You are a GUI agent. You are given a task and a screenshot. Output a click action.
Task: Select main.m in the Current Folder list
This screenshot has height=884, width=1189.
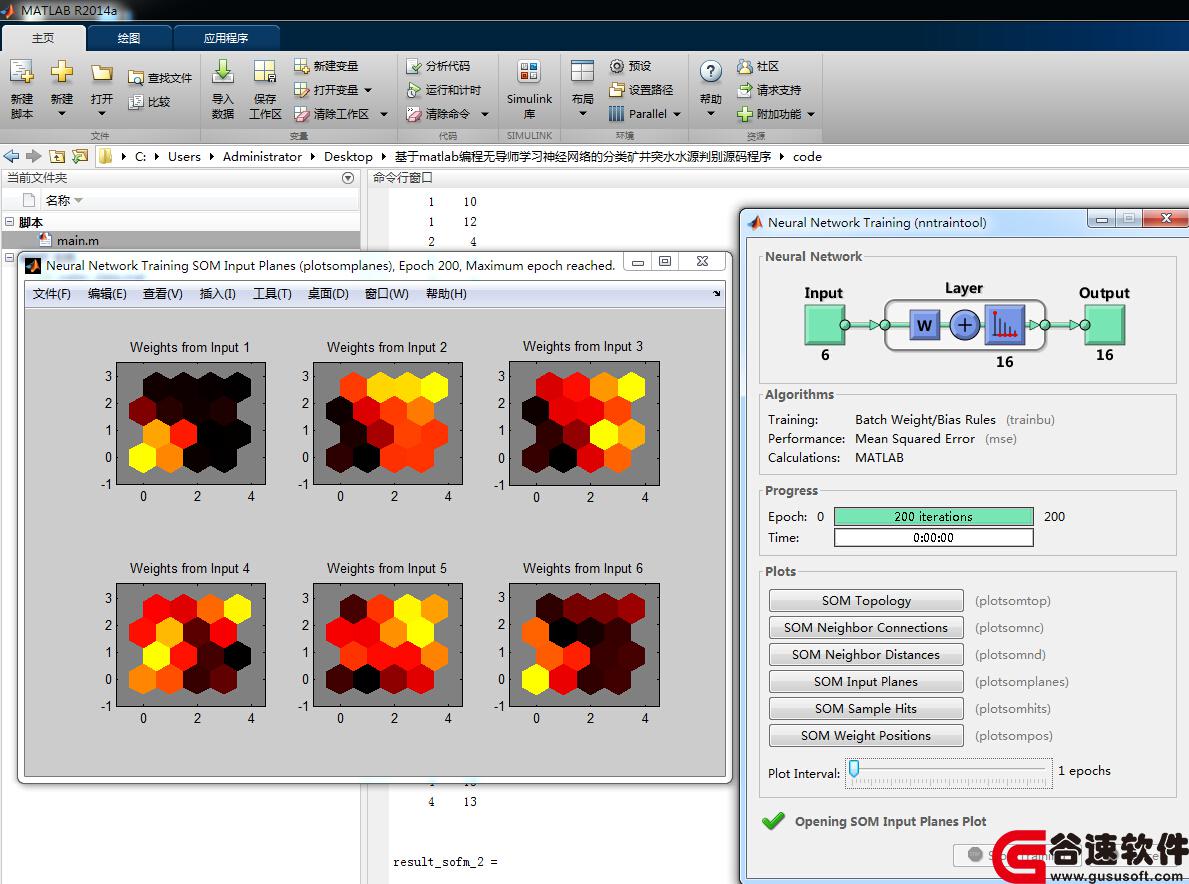[x=180, y=240]
